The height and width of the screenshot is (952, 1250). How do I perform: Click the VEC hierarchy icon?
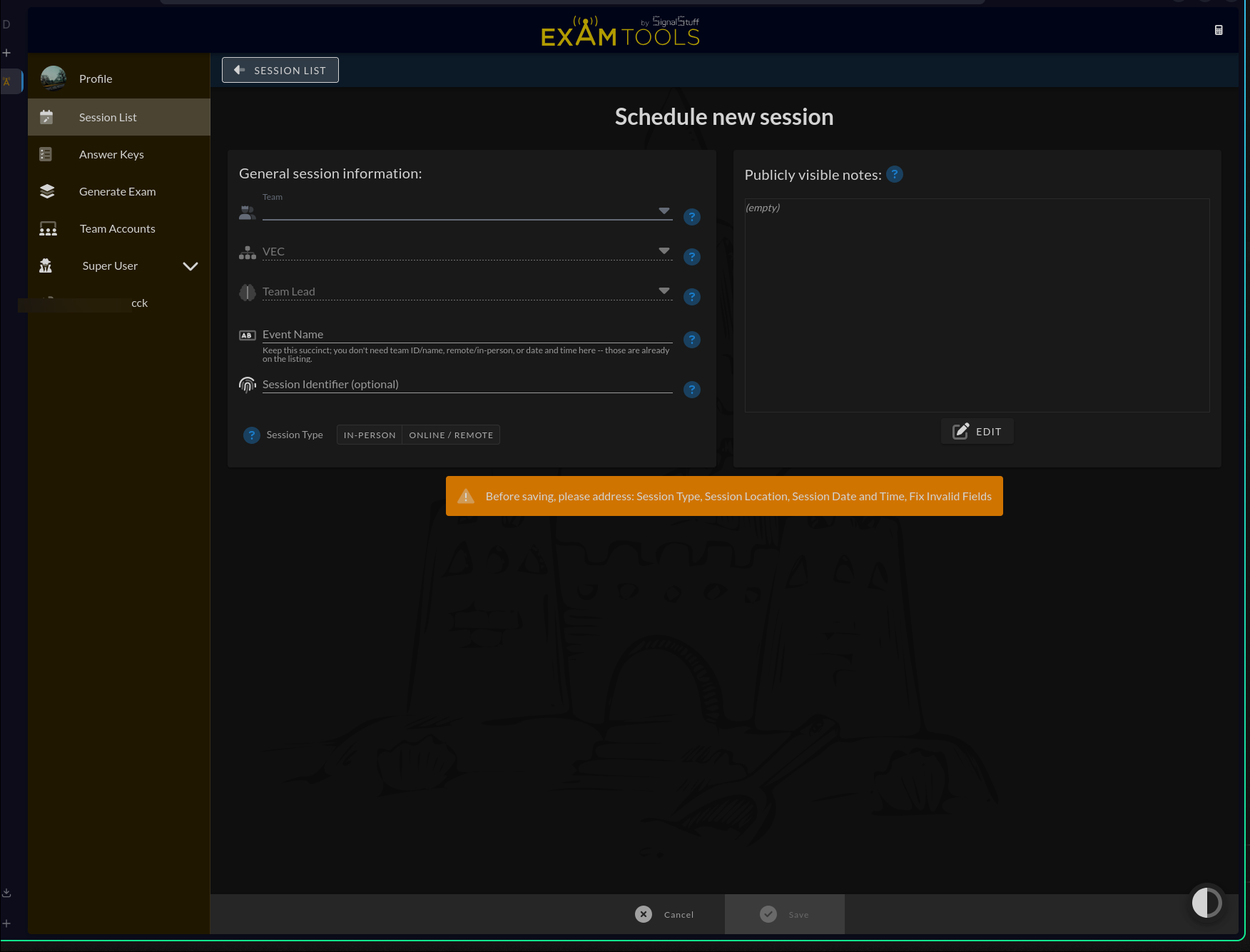pos(248,253)
